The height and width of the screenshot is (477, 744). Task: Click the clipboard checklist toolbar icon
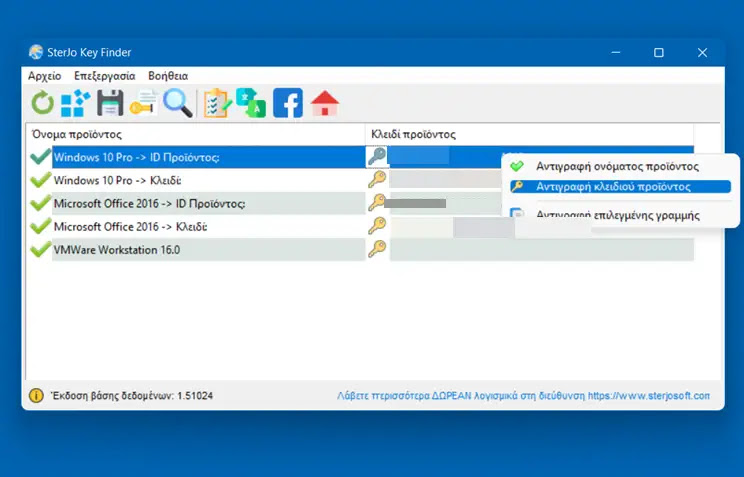pyautogui.click(x=217, y=103)
